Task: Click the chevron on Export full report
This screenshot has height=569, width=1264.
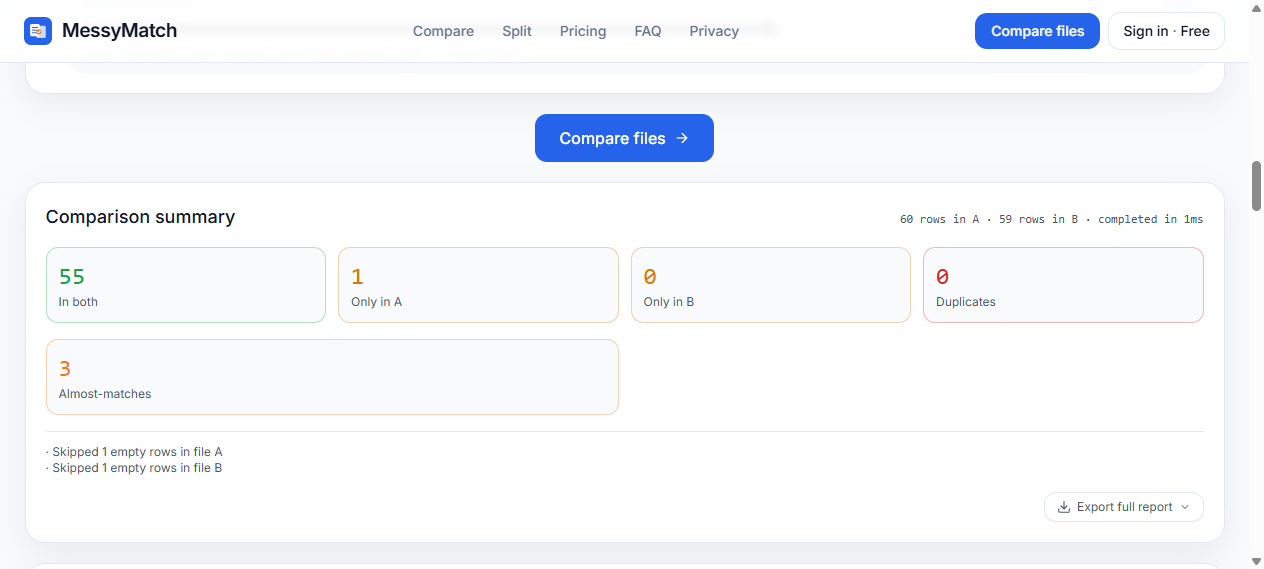Action: tap(1185, 507)
